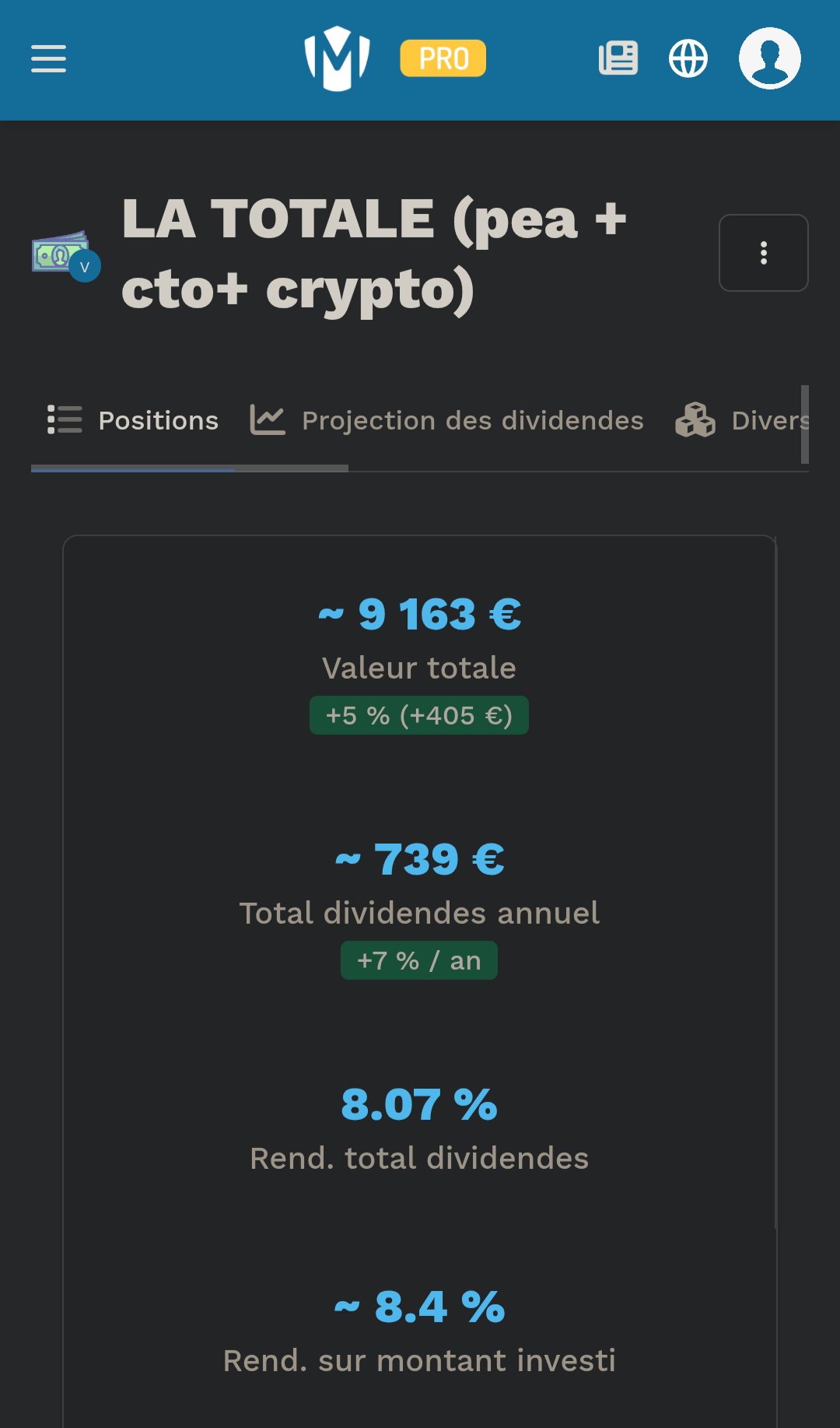Image resolution: width=840 pixels, height=1428 pixels.
Task: Tap the Moning logo in header
Action: pos(337,58)
